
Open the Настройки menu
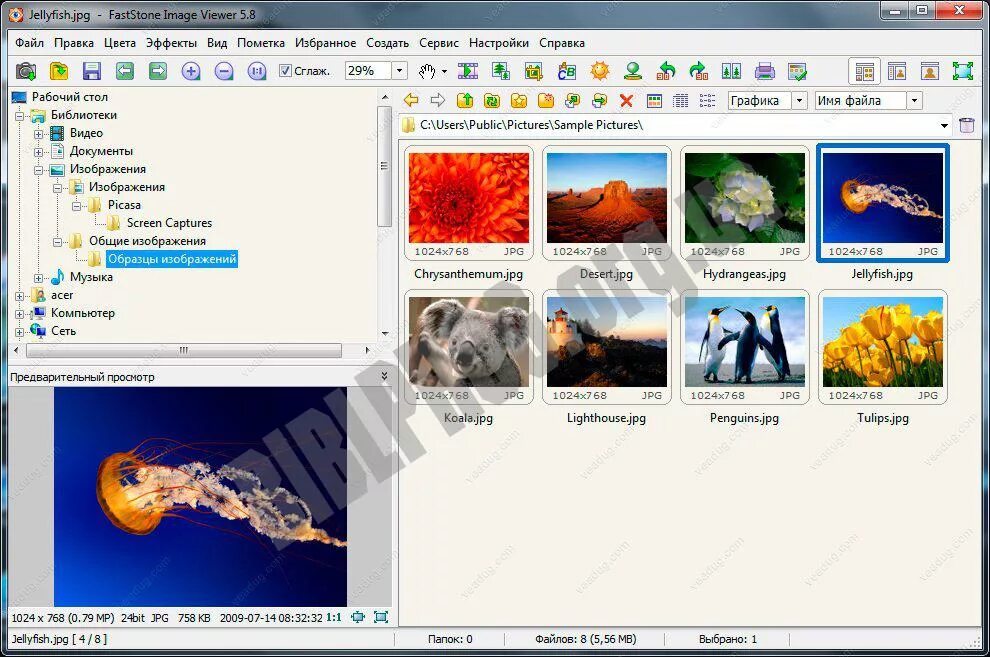499,43
